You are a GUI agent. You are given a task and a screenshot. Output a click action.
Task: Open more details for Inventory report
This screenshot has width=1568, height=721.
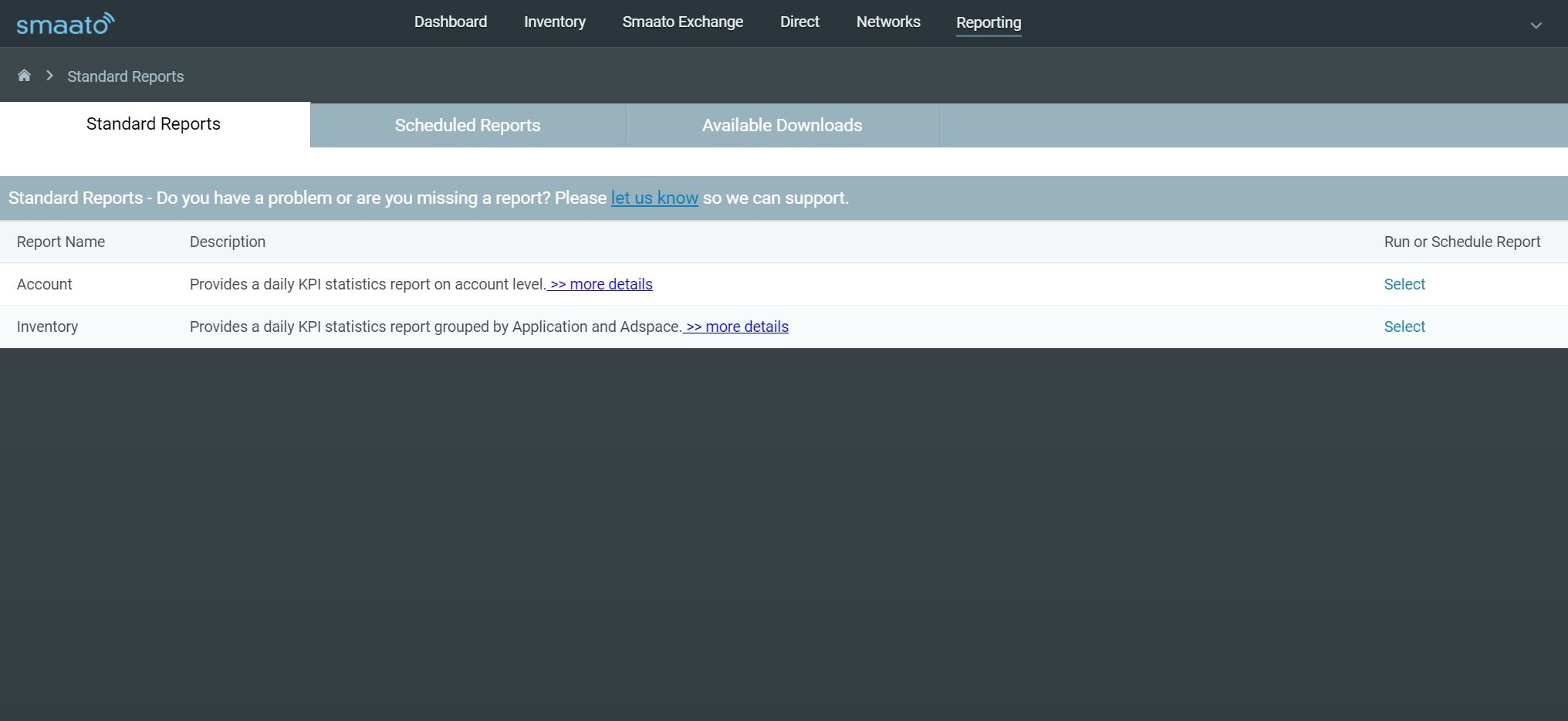point(736,327)
